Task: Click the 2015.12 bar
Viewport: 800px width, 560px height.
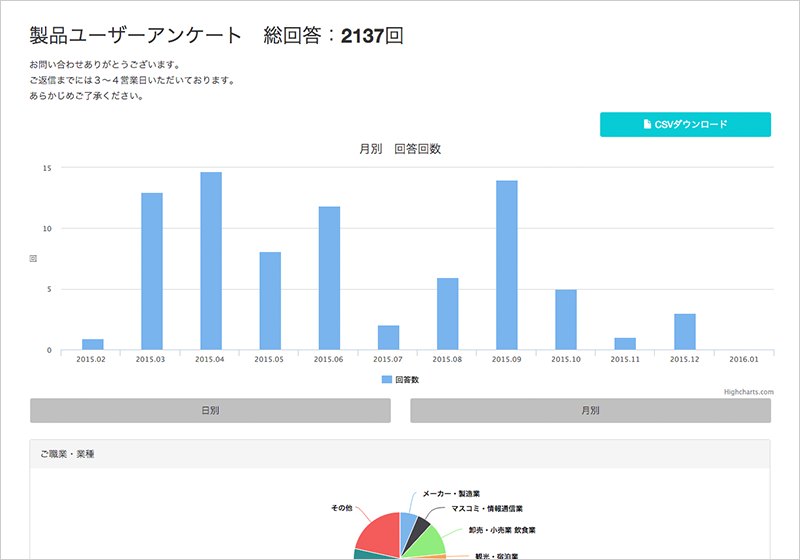Action: click(685, 332)
